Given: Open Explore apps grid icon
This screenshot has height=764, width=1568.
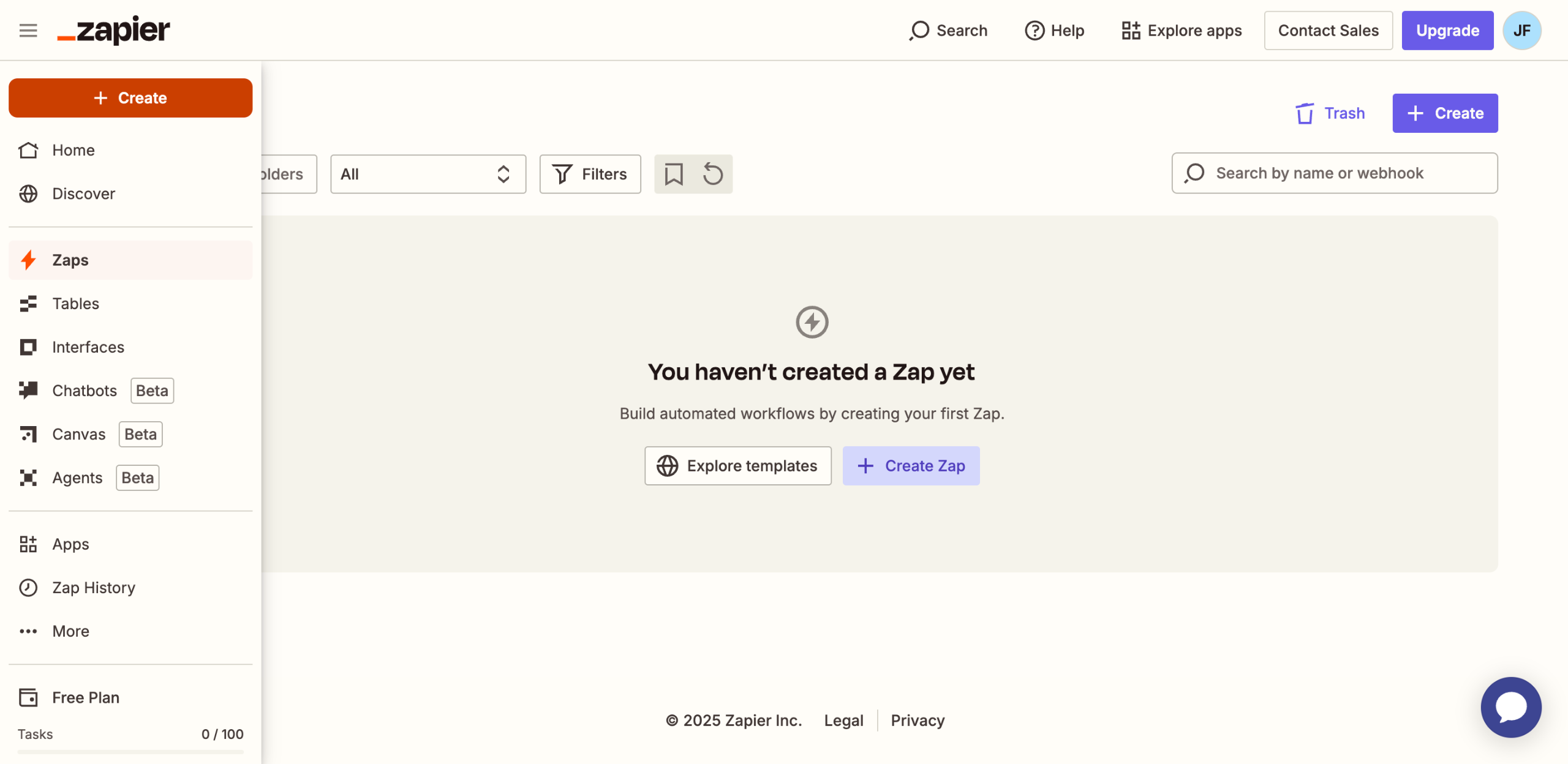Looking at the screenshot, I should [1131, 30].
